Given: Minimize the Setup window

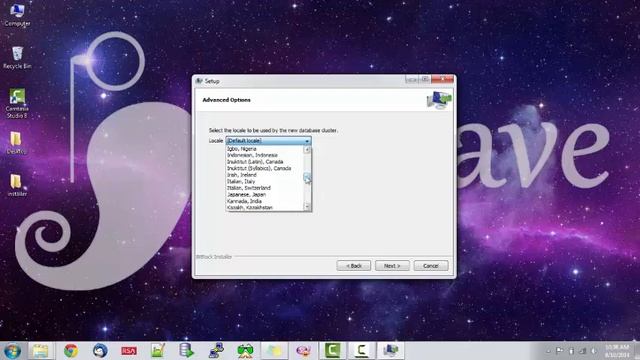Looking at the screenshot, I should pyautogui.click(x=411, y=79).
